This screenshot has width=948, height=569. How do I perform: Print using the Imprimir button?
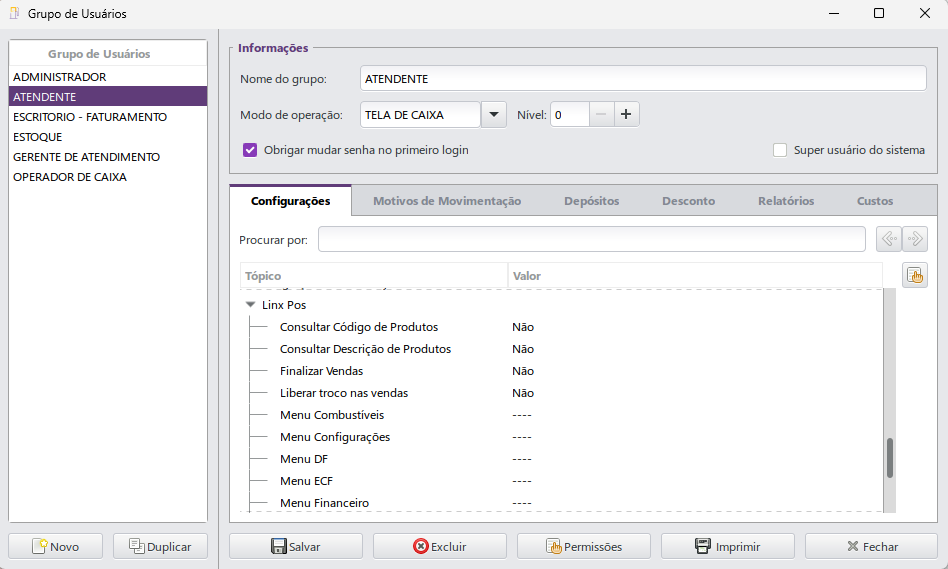[x=727, y=547]
